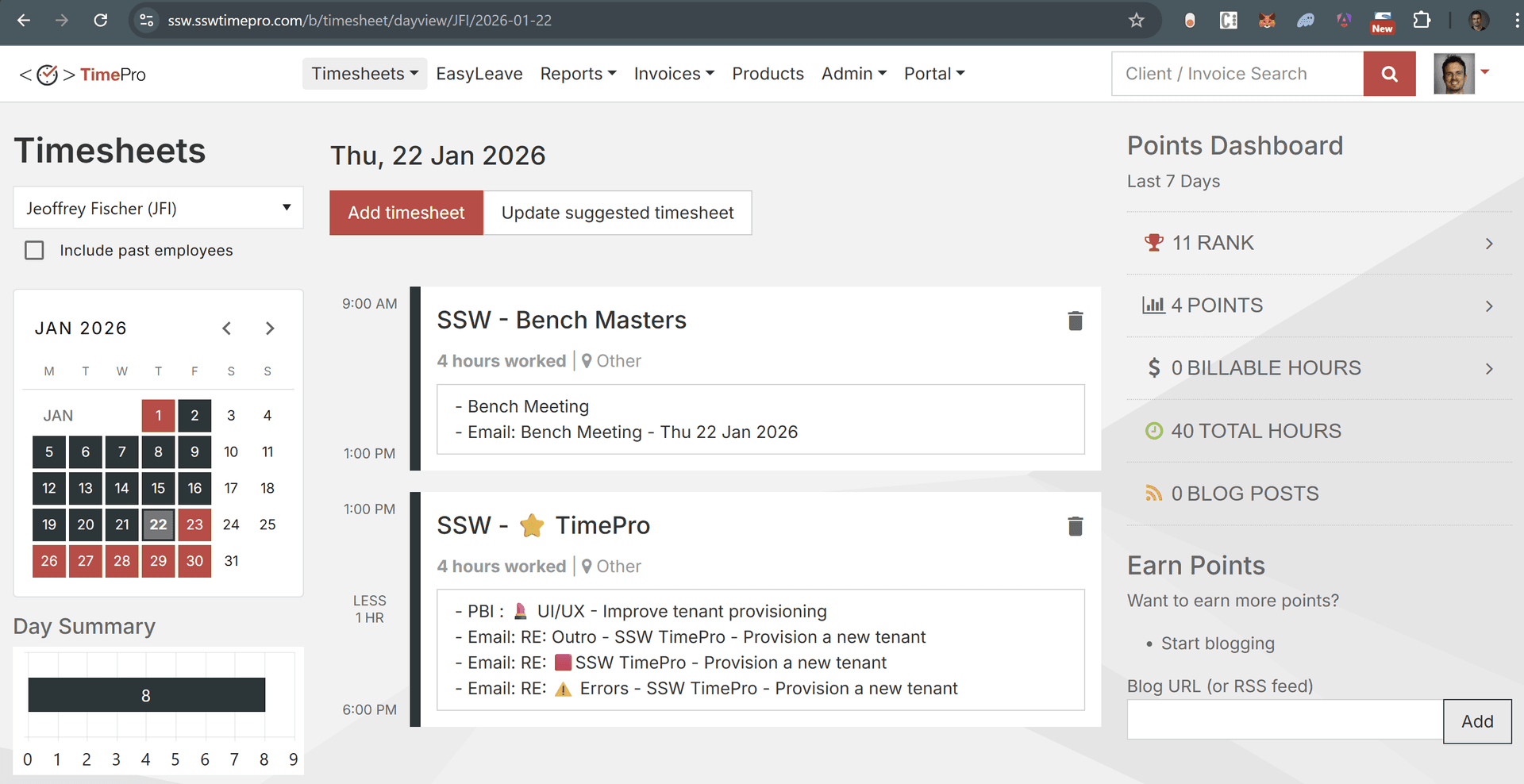
Task: Open Chrome profile avatar in toolbar
Action: (1478, 21)
